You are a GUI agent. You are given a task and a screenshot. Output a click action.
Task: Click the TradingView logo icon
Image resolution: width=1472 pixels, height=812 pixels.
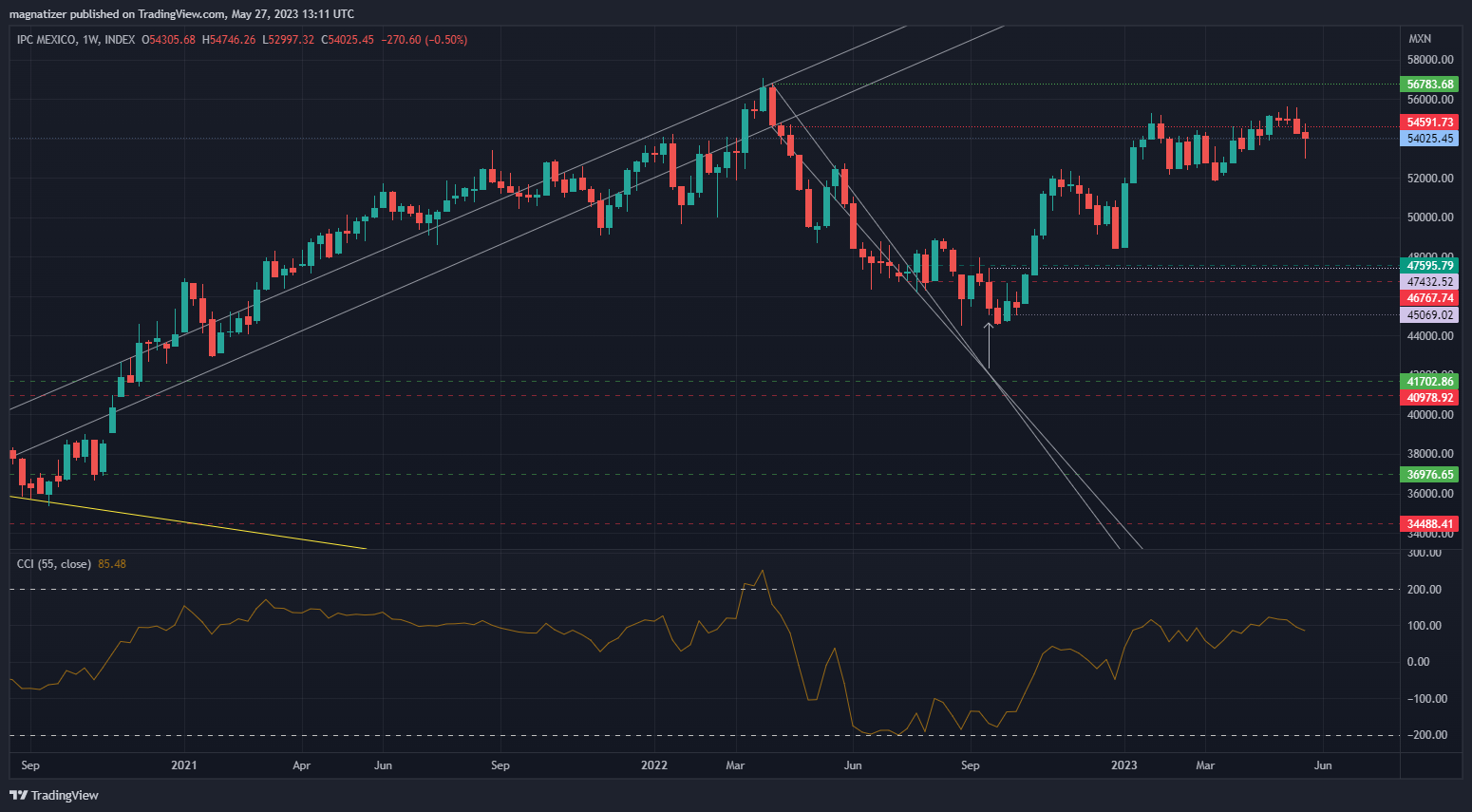tap(18, 795)
